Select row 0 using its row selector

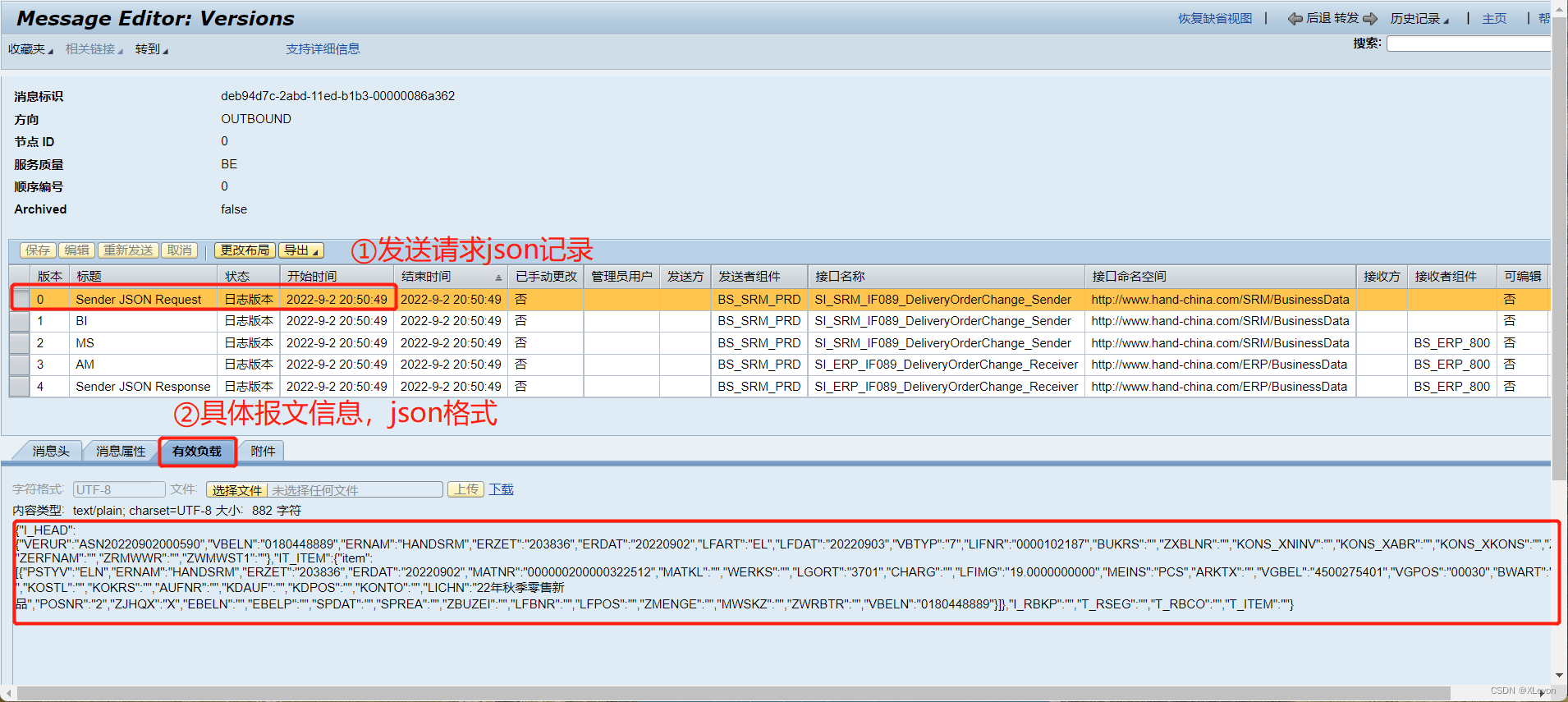coord(20,299)
